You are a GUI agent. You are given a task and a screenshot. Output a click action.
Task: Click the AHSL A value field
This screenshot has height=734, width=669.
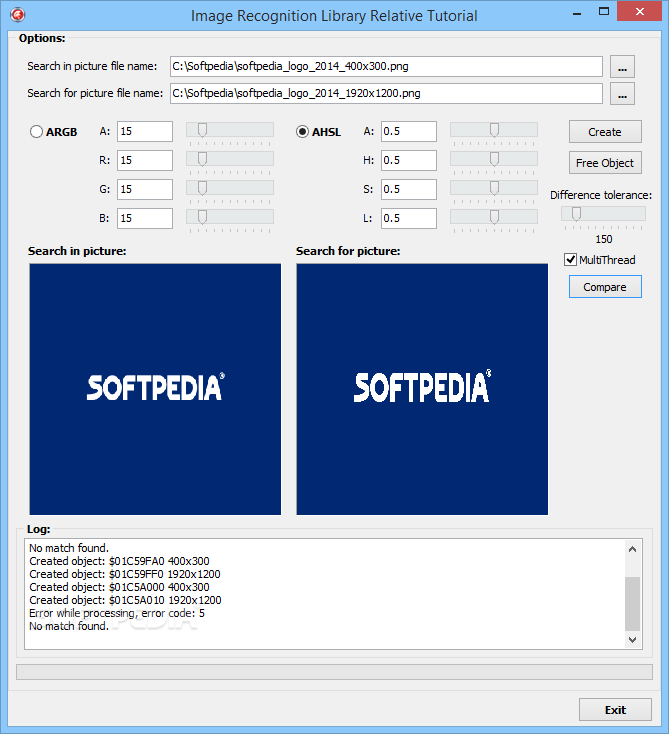pyautogui.click(x=409, y=132)
